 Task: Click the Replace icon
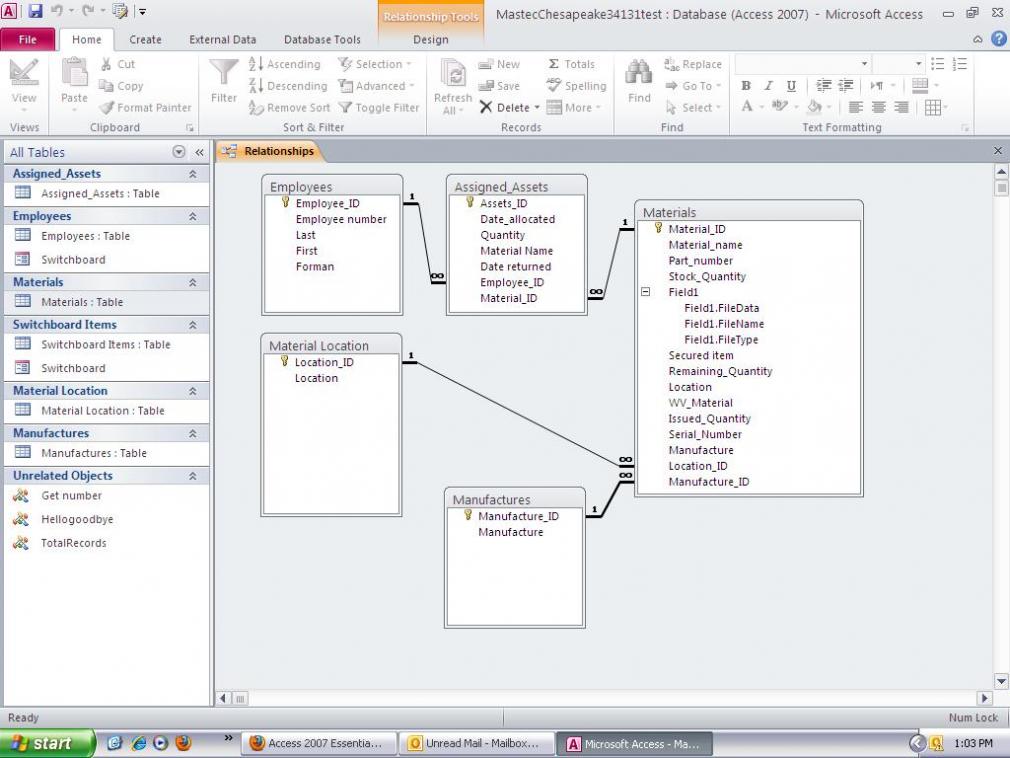pyautogui.click(x=671, y=64)
